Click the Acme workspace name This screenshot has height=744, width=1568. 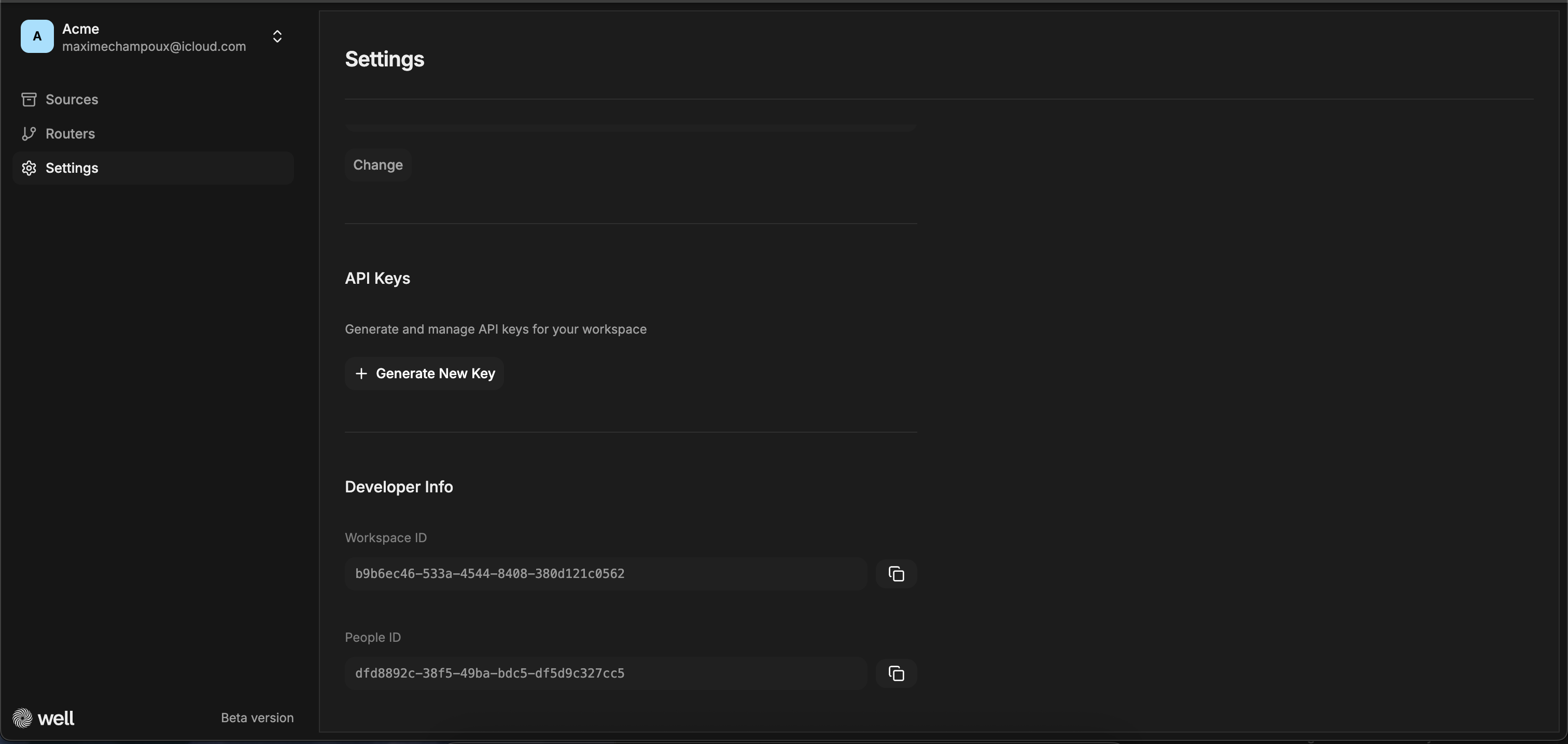(x=80, y=29)
